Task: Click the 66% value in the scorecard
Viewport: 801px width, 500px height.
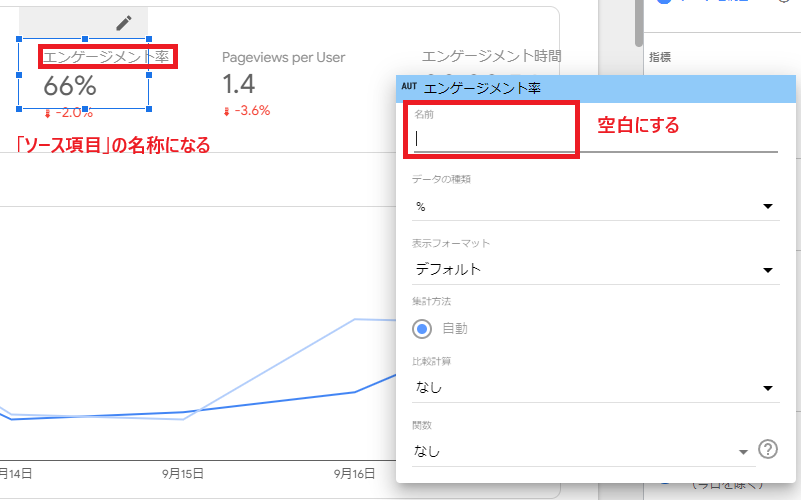Action: (x=70, y=87)
